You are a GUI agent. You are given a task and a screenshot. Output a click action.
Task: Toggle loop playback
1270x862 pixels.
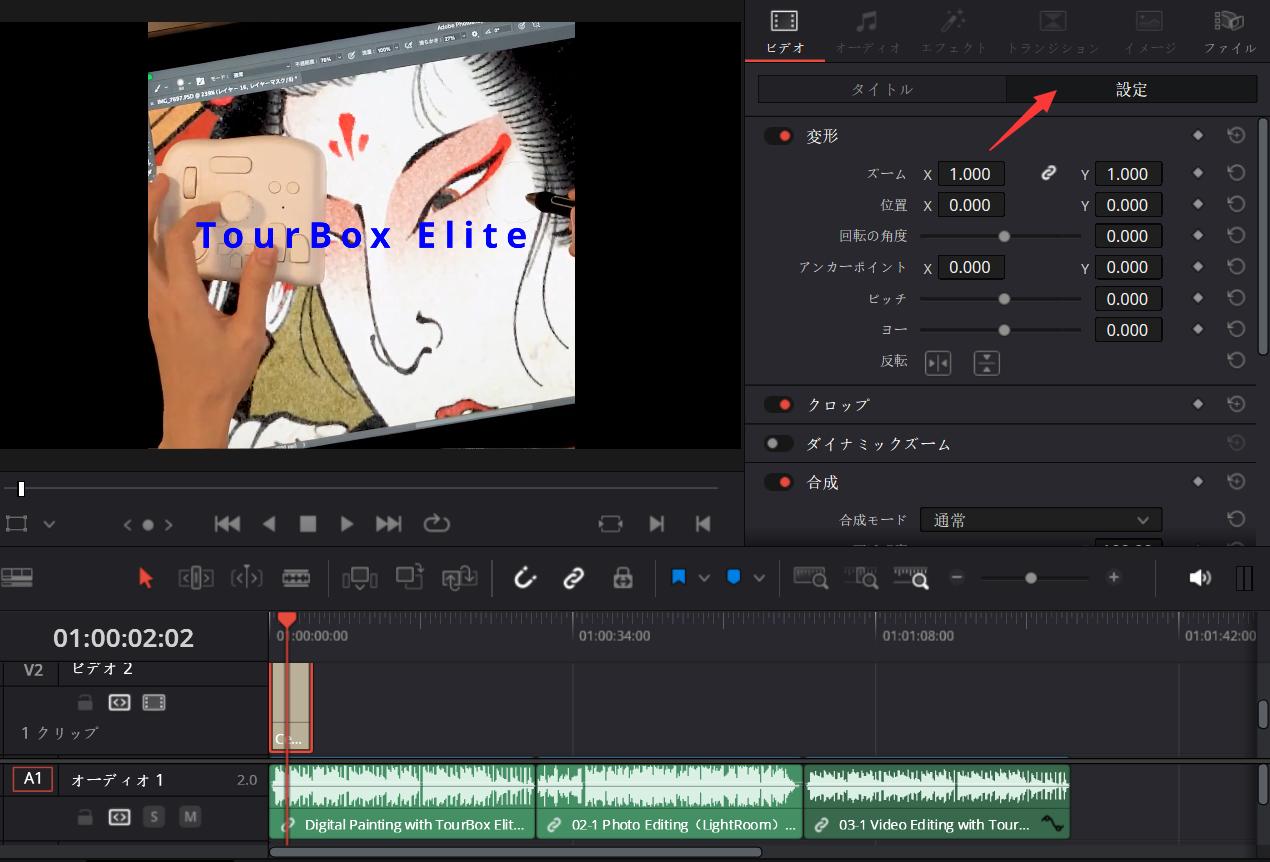[x=437, y=524]
